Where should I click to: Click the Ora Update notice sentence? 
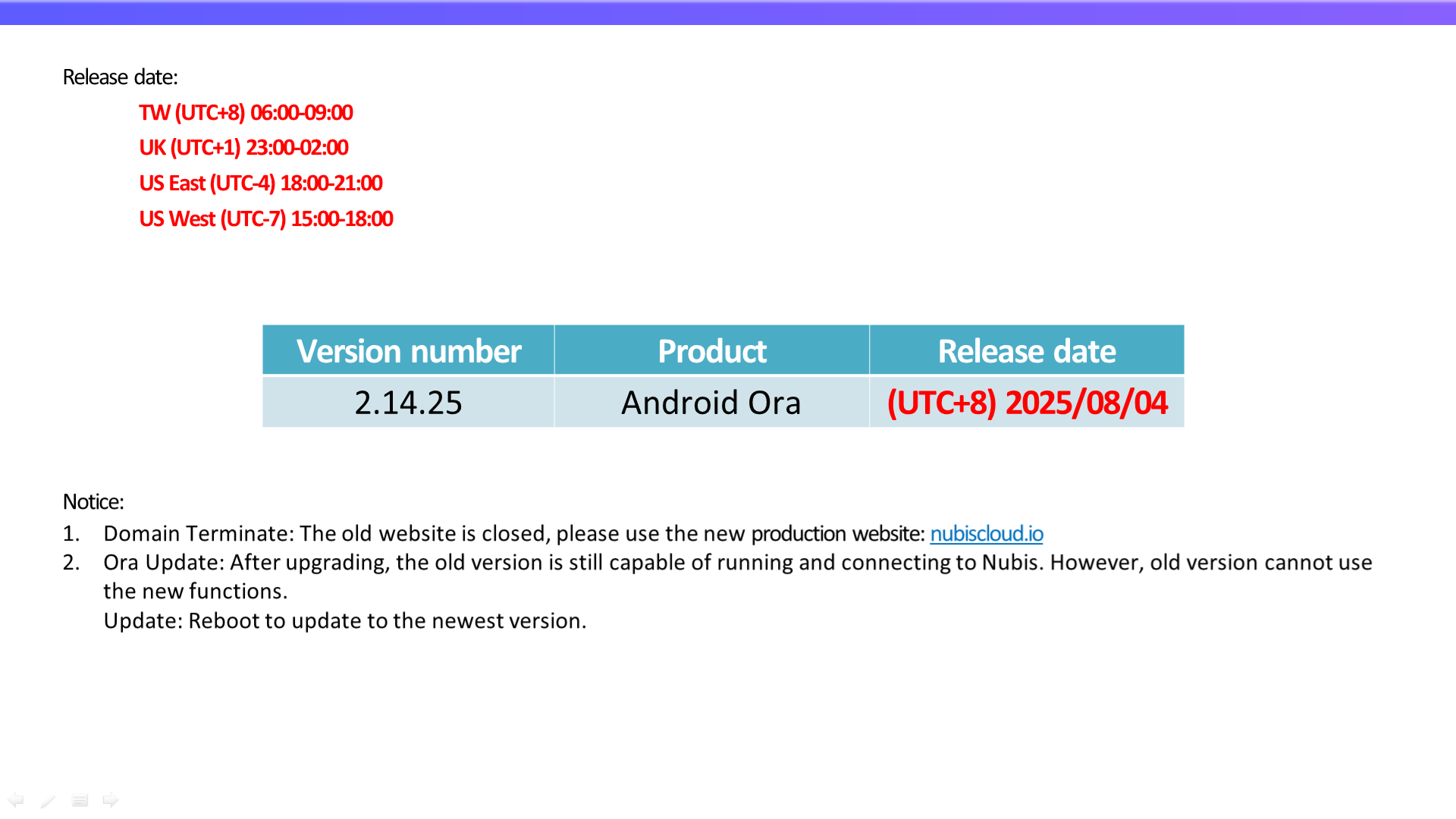click(737, 563)
